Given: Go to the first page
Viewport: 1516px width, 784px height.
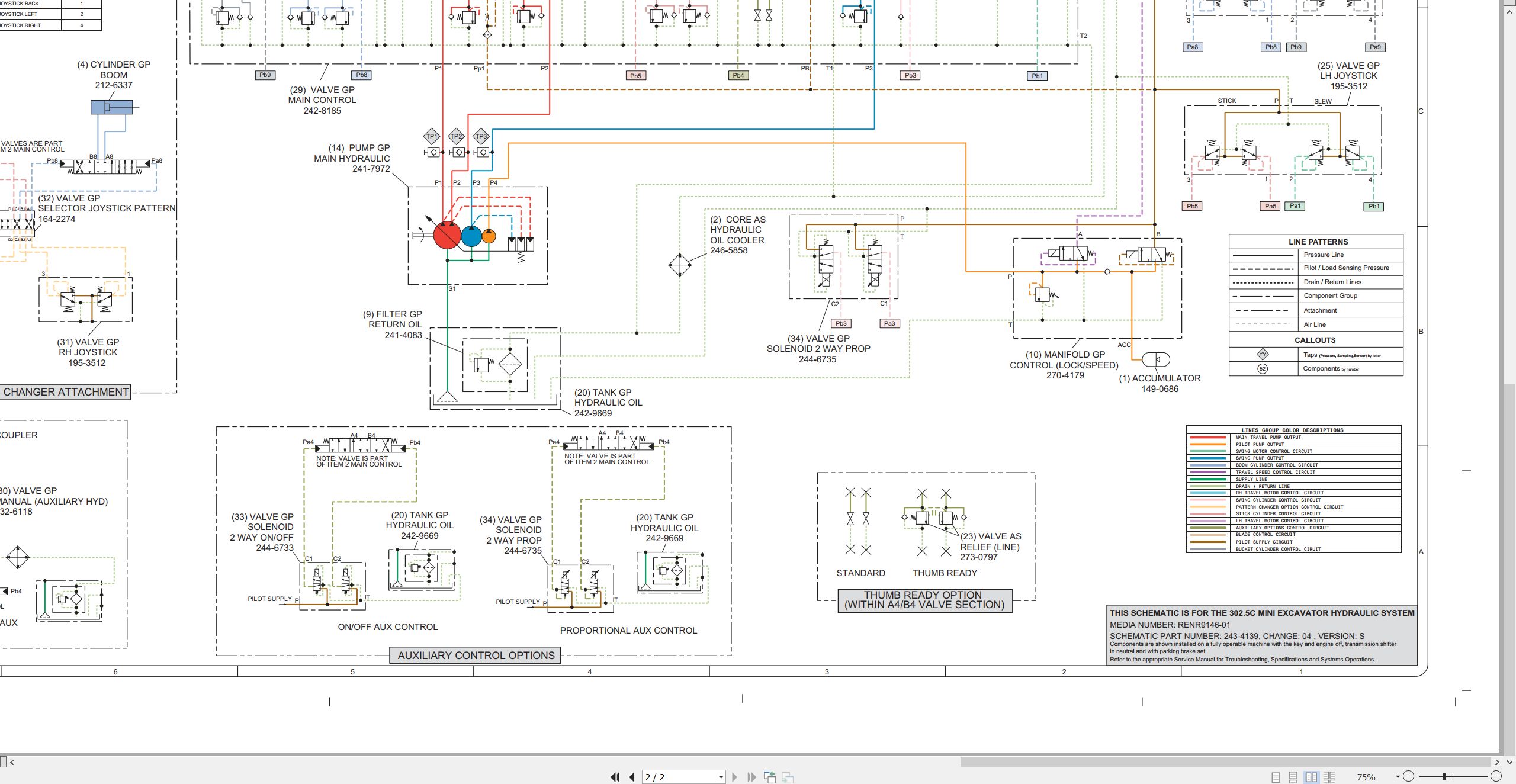Looking at the screenshot, I should [x=615, y=777].
